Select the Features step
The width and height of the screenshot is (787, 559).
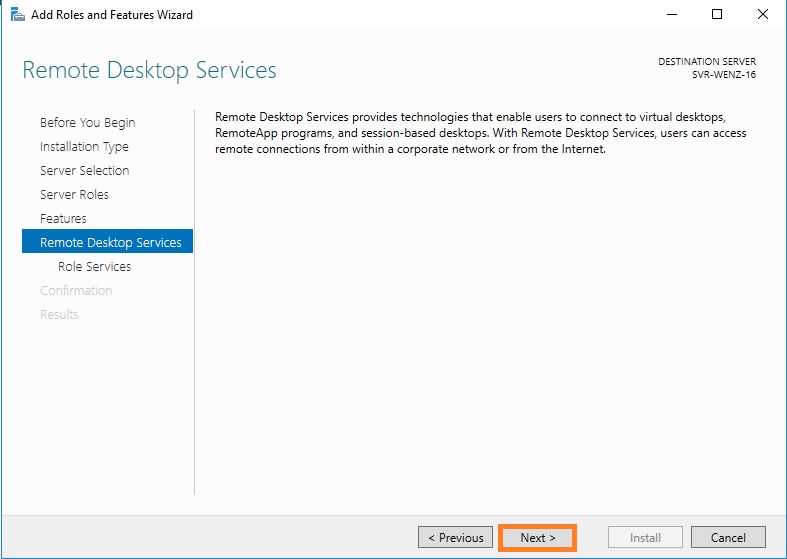tap(63, 219)
